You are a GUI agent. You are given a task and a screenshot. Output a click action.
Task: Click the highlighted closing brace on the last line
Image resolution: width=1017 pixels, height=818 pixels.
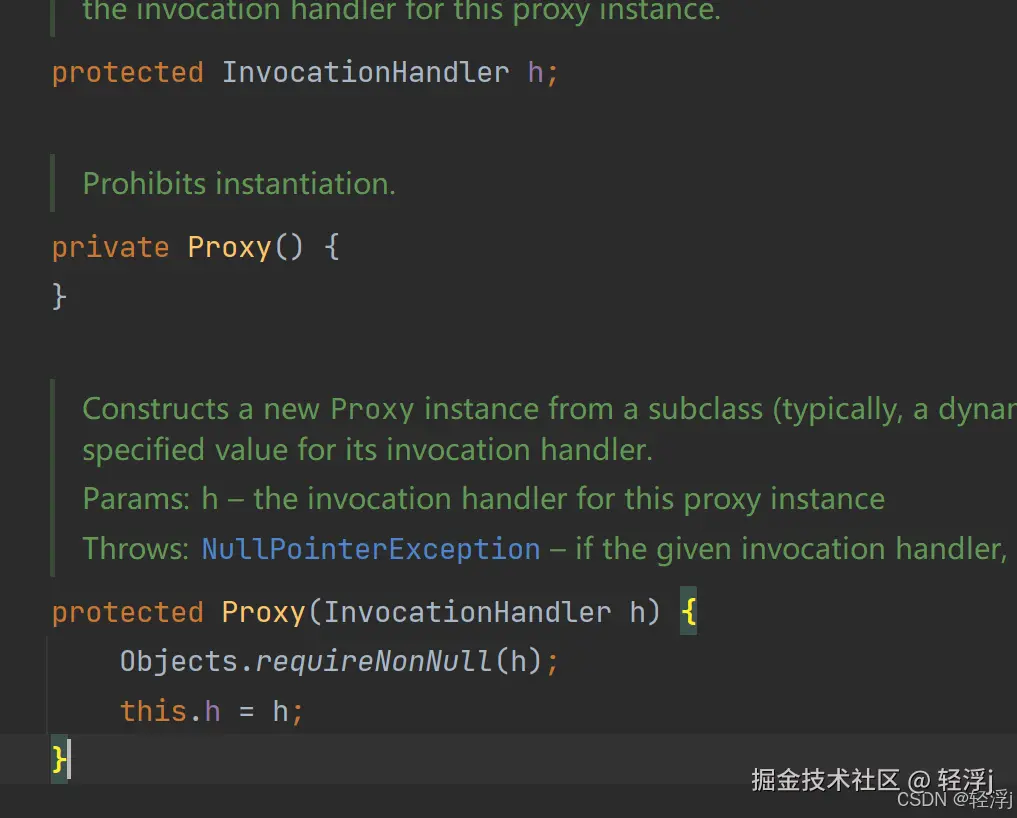coord(60,761)
